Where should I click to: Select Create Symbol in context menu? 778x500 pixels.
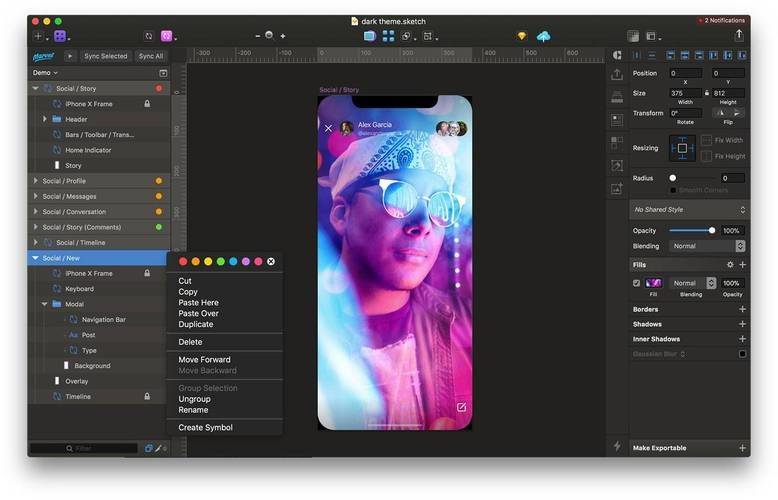pos(205,428)
